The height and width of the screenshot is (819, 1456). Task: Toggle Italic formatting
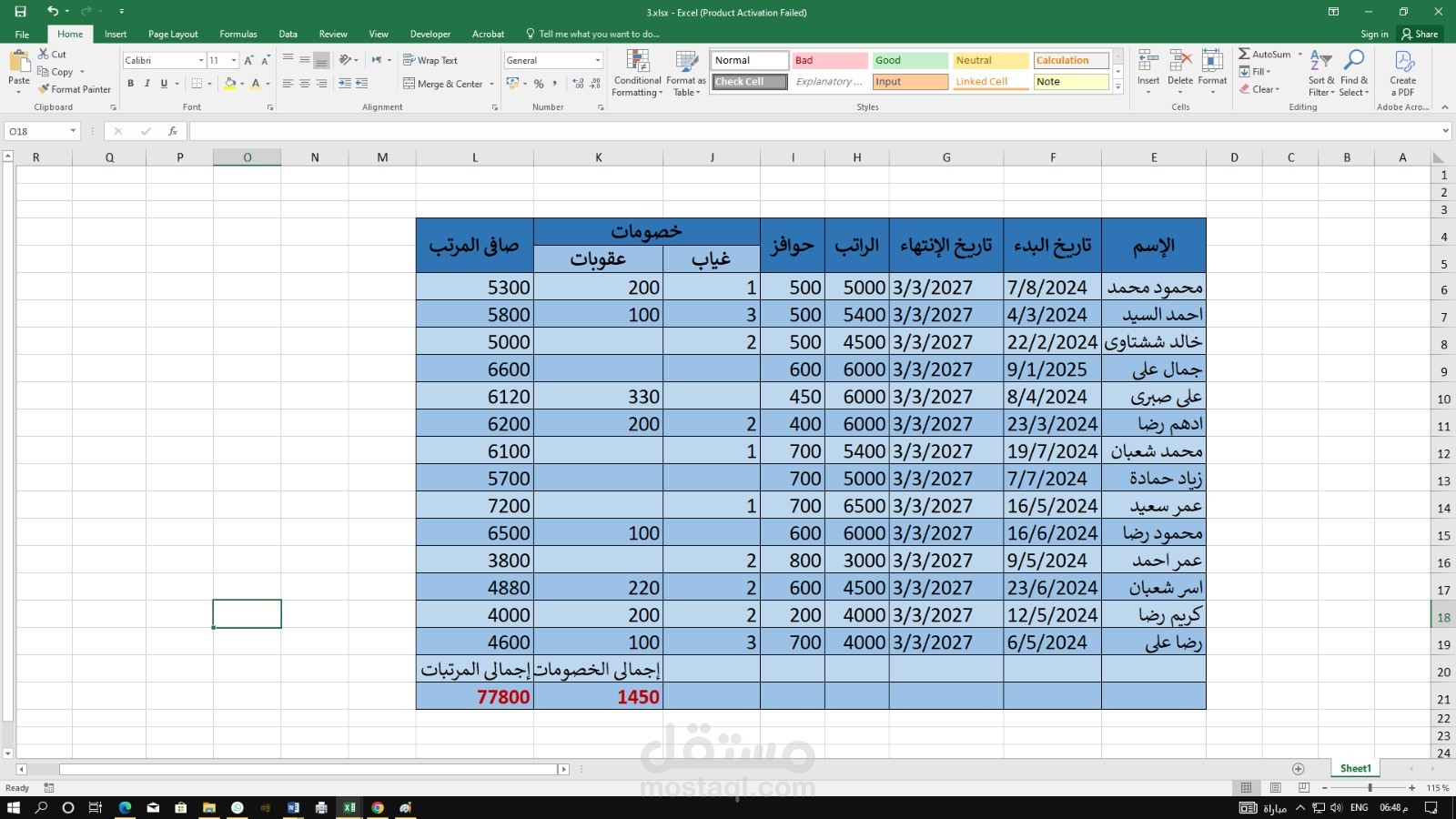pyautogui.click(x=147, y=84)
